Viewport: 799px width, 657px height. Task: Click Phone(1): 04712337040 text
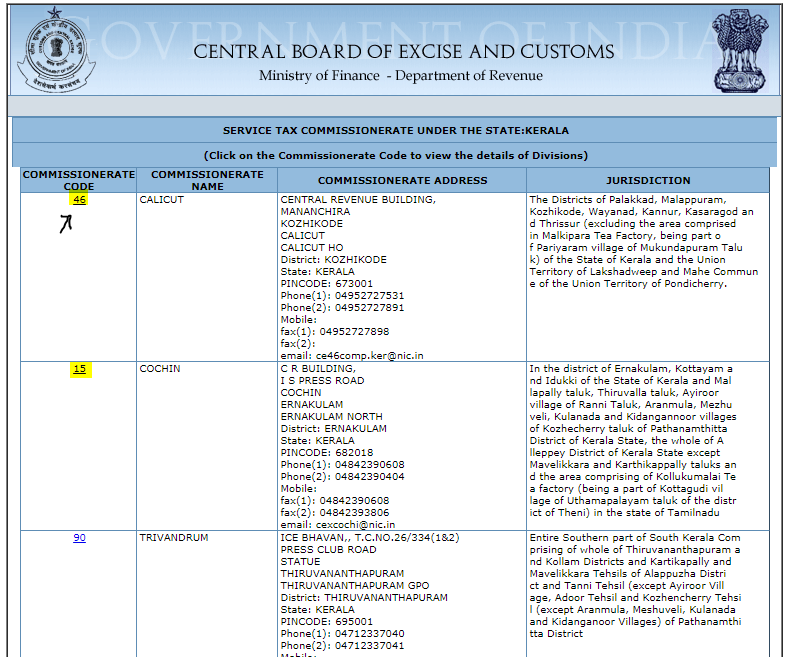(x=342, y=634)
